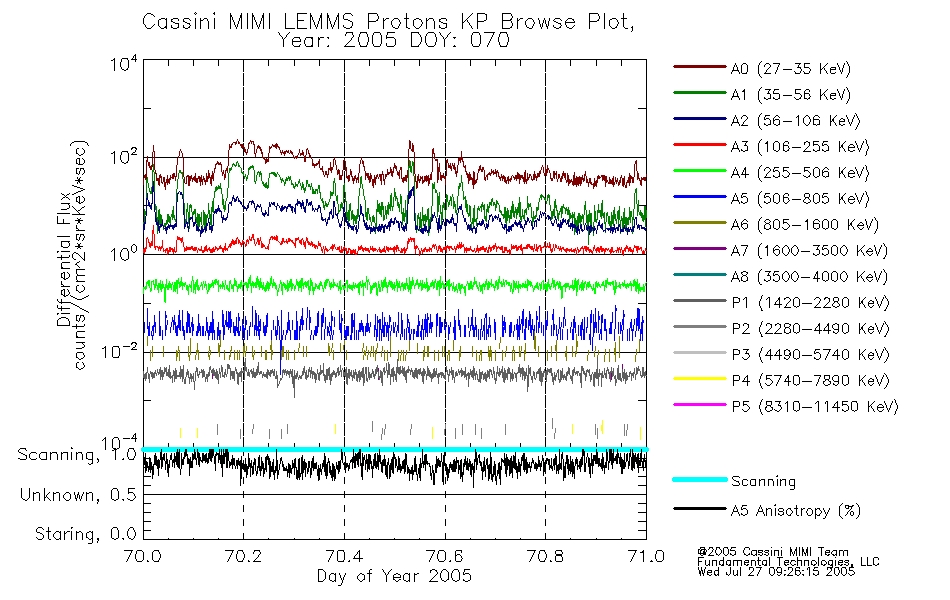Screen dimensions: 950x600
Task: Click the P4 (5740-7890 KeV) yellow swatch
Action: tap(700, 379)
